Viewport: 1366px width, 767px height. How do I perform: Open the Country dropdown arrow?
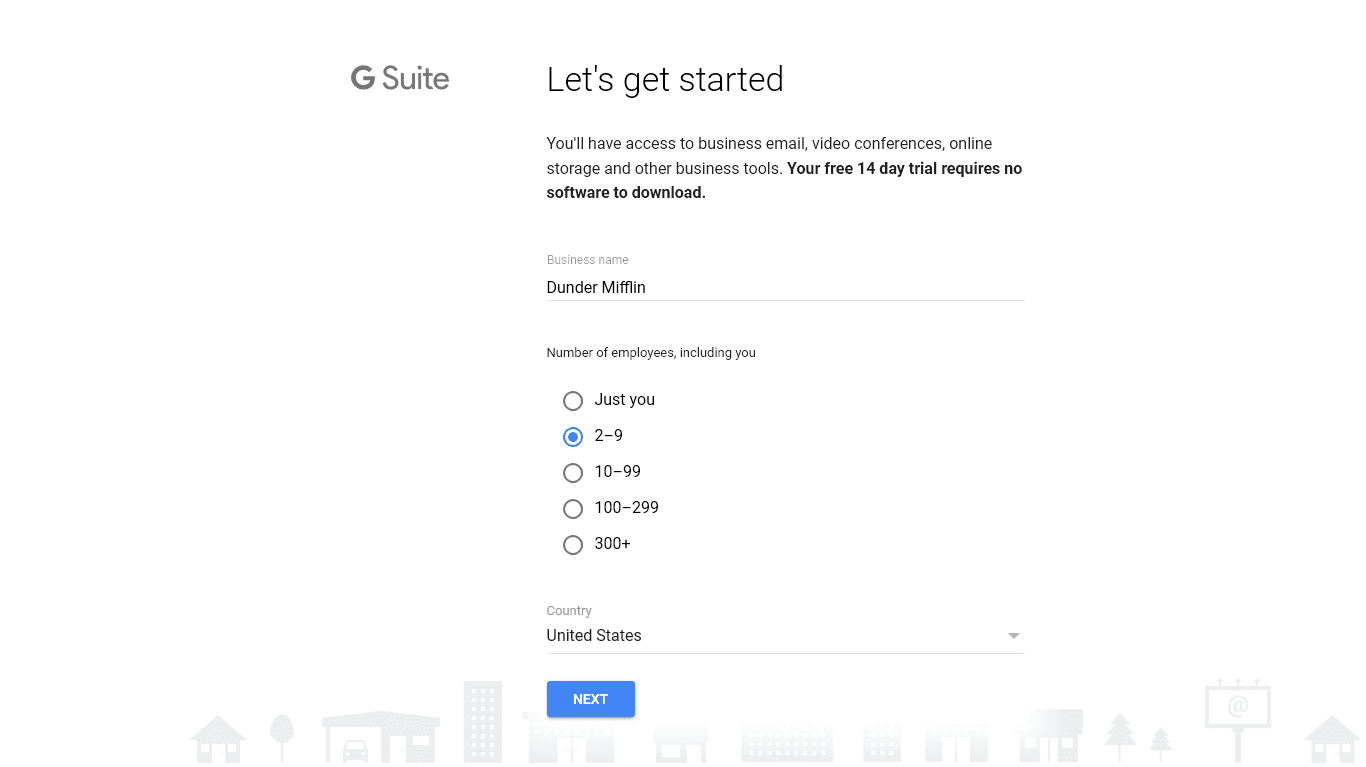[1013, 636]
